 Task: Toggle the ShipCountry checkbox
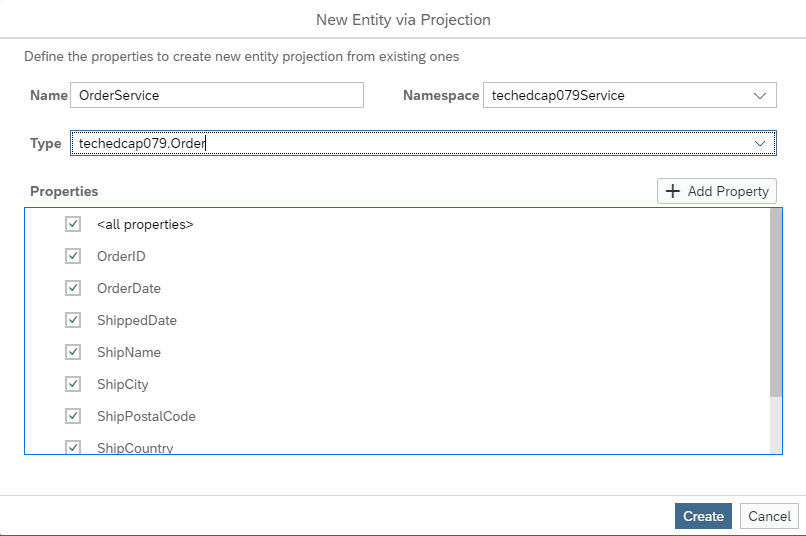(x=73, y=447)
